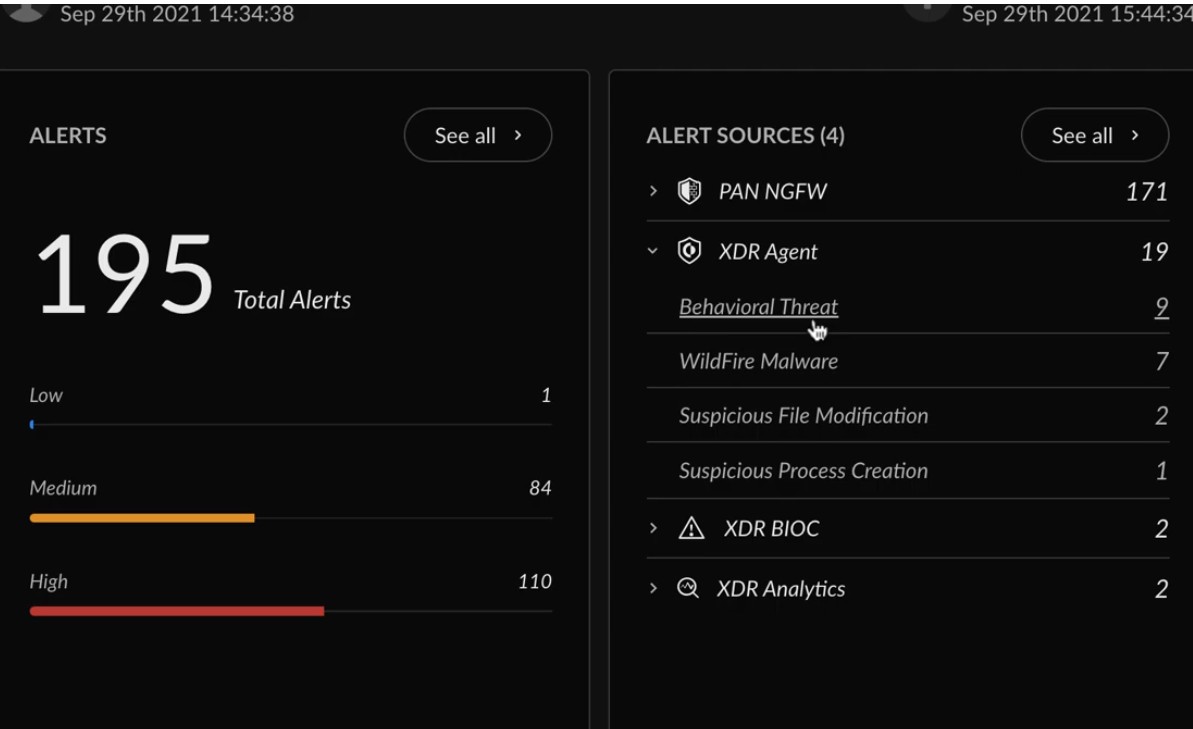1193x729 pixels.
Task: Click the PAN NGFW count 171
Action: tap(1147, 191)
